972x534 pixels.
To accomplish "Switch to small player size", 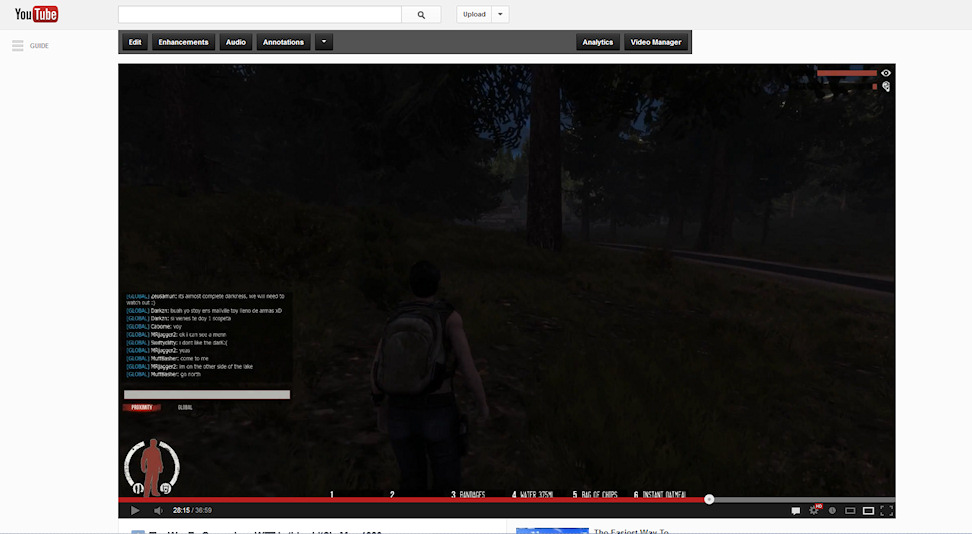I will 850,510.
